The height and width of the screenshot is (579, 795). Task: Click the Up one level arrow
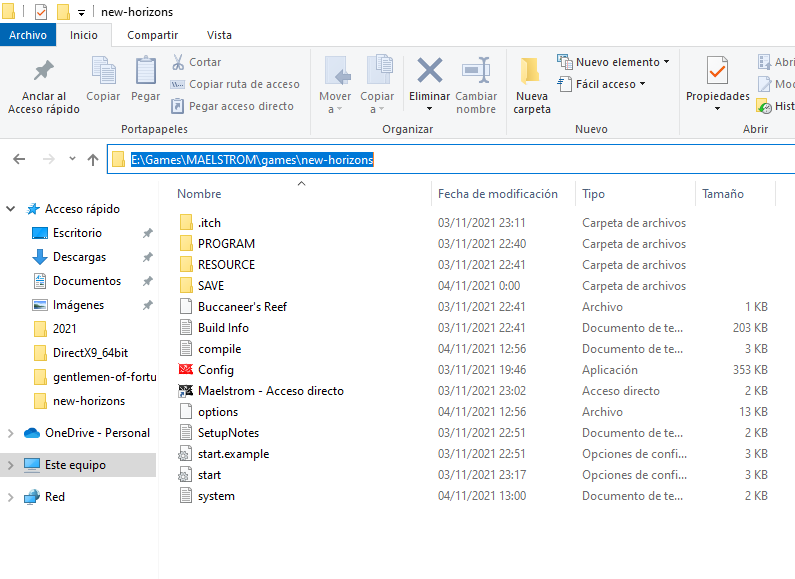tap(93, 160)
